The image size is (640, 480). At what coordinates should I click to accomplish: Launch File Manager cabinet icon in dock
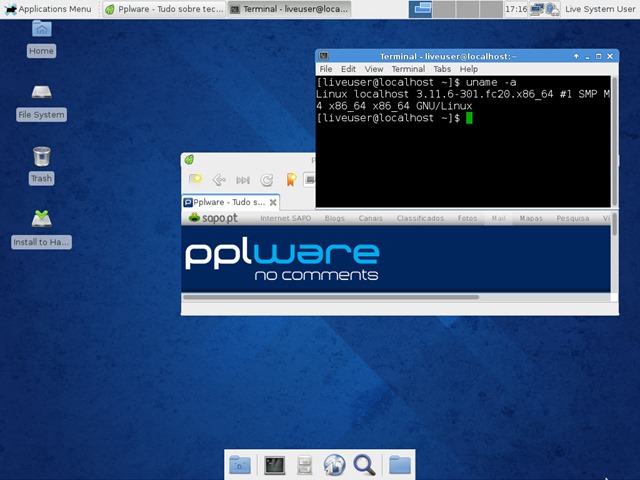304,464
